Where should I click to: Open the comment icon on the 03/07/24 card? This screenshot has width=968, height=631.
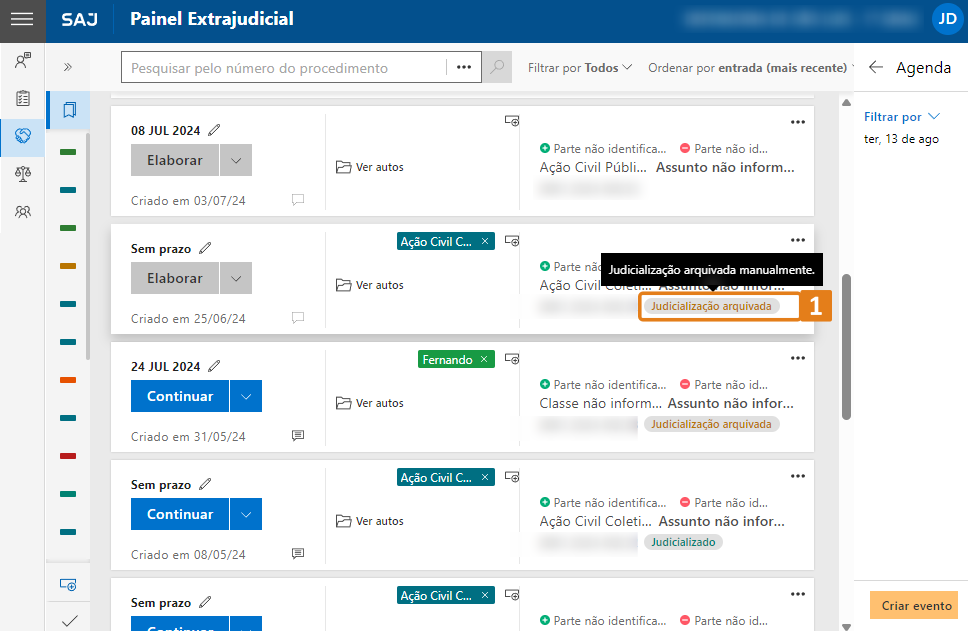(298, 199)
